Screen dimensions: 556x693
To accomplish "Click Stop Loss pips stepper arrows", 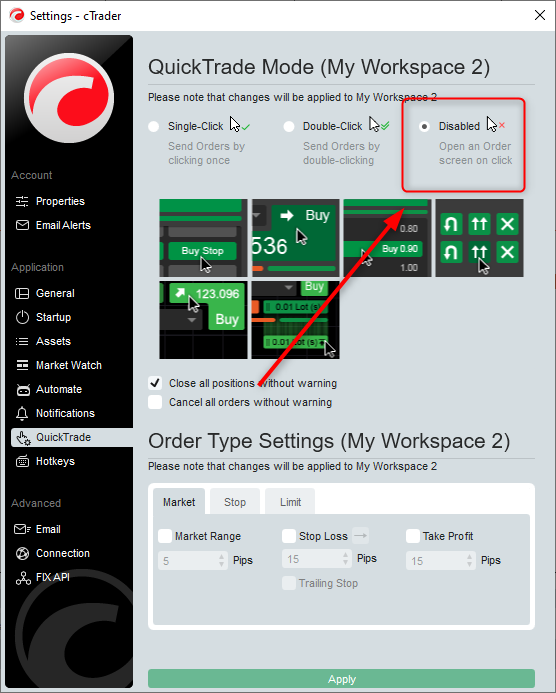I will pos(346,559).
